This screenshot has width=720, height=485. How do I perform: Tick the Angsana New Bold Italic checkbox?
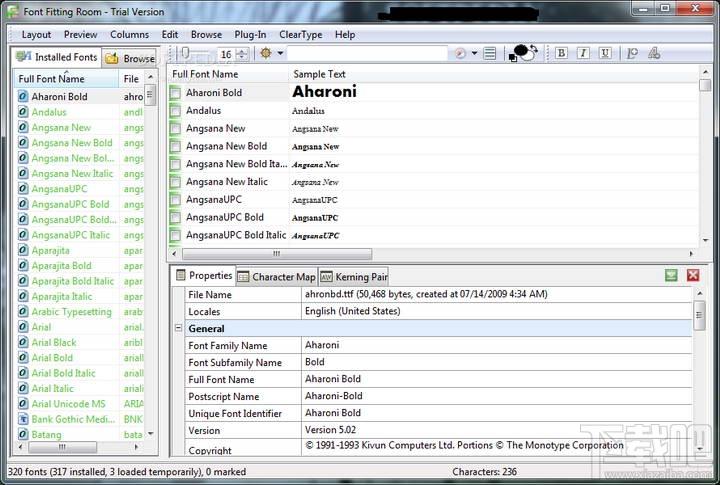175,164
